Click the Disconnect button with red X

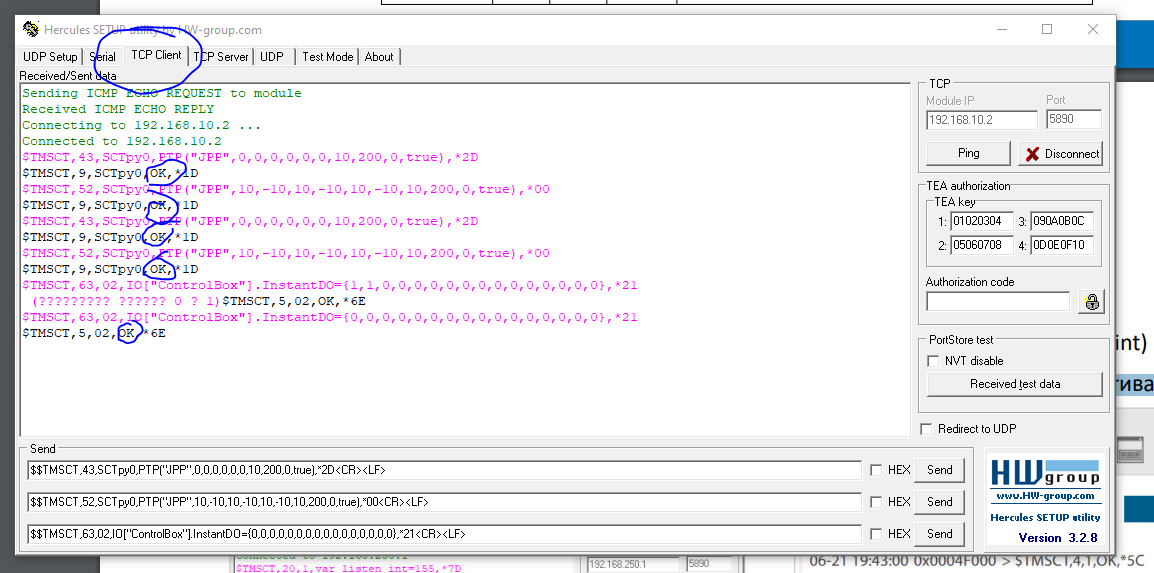[x=1060, y=154]
